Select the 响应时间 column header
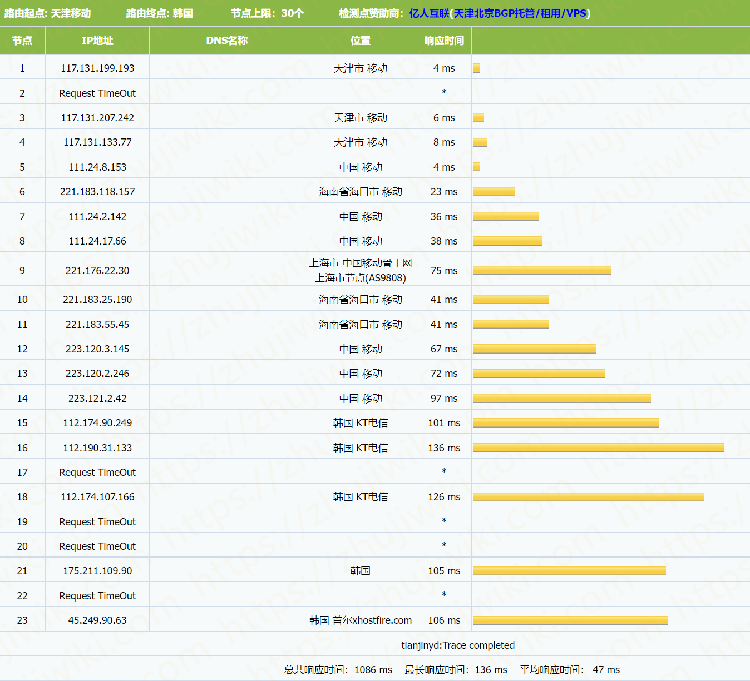750x681 pixels. [x=444, y=41]
